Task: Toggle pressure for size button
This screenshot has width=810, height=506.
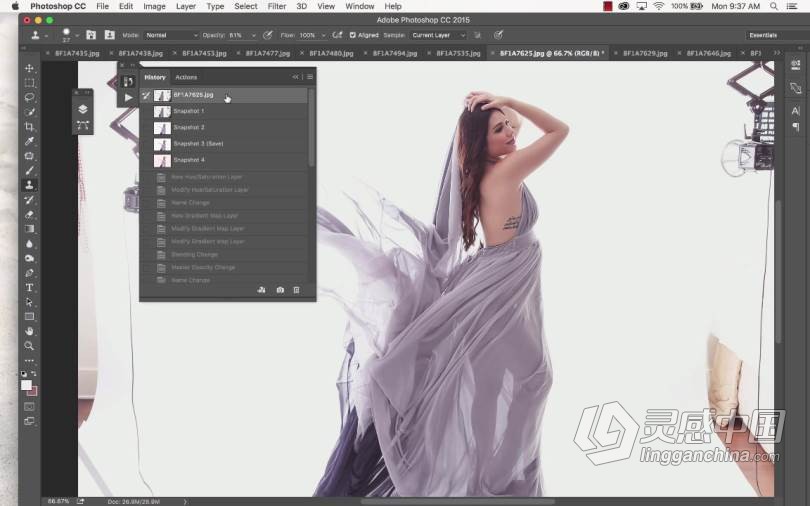Action: point(498,35)
